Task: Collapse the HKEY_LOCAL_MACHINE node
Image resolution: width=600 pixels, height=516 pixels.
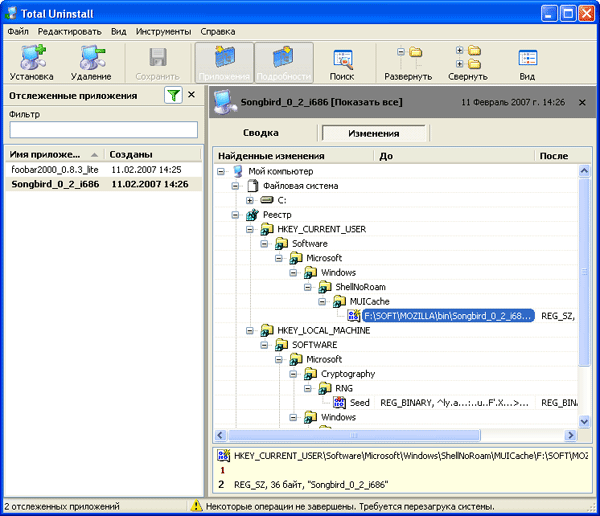Action: coord(250,330)
